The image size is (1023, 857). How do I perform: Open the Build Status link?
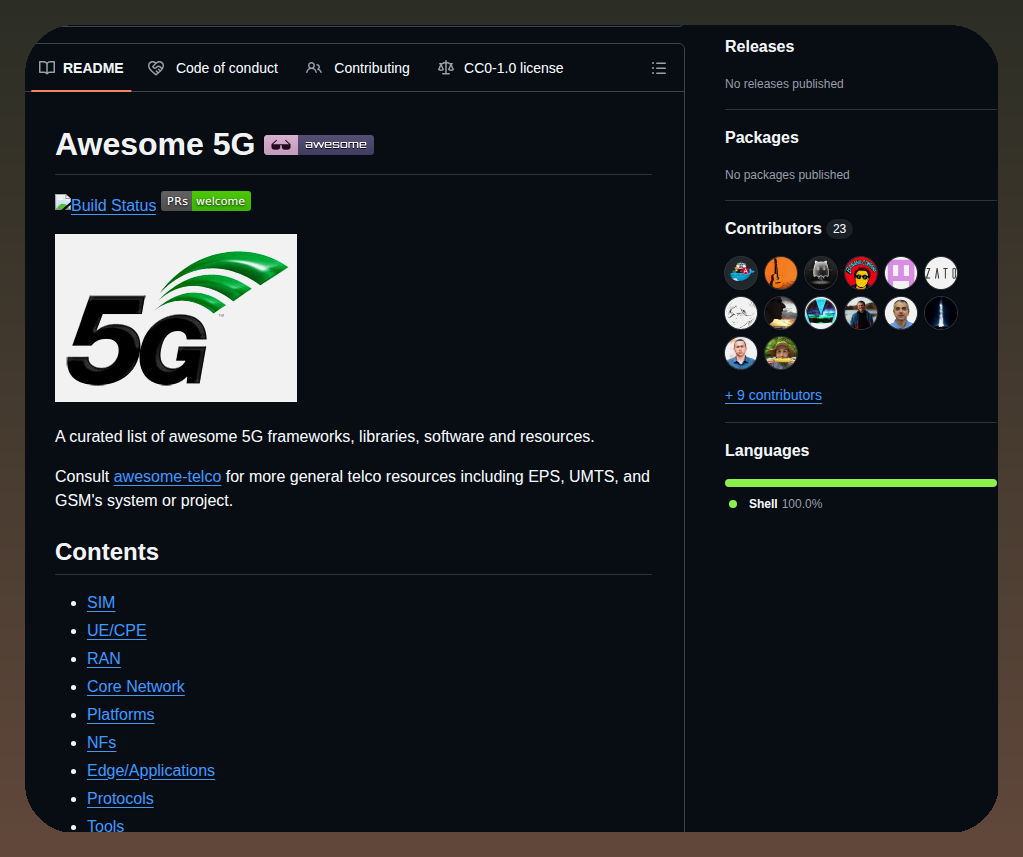(x=106, y=205)
